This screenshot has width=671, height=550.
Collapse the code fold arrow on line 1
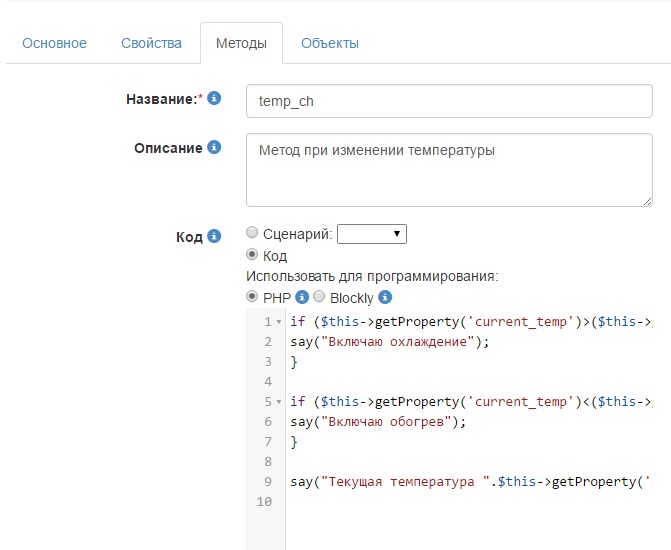[x=278, y=322]
